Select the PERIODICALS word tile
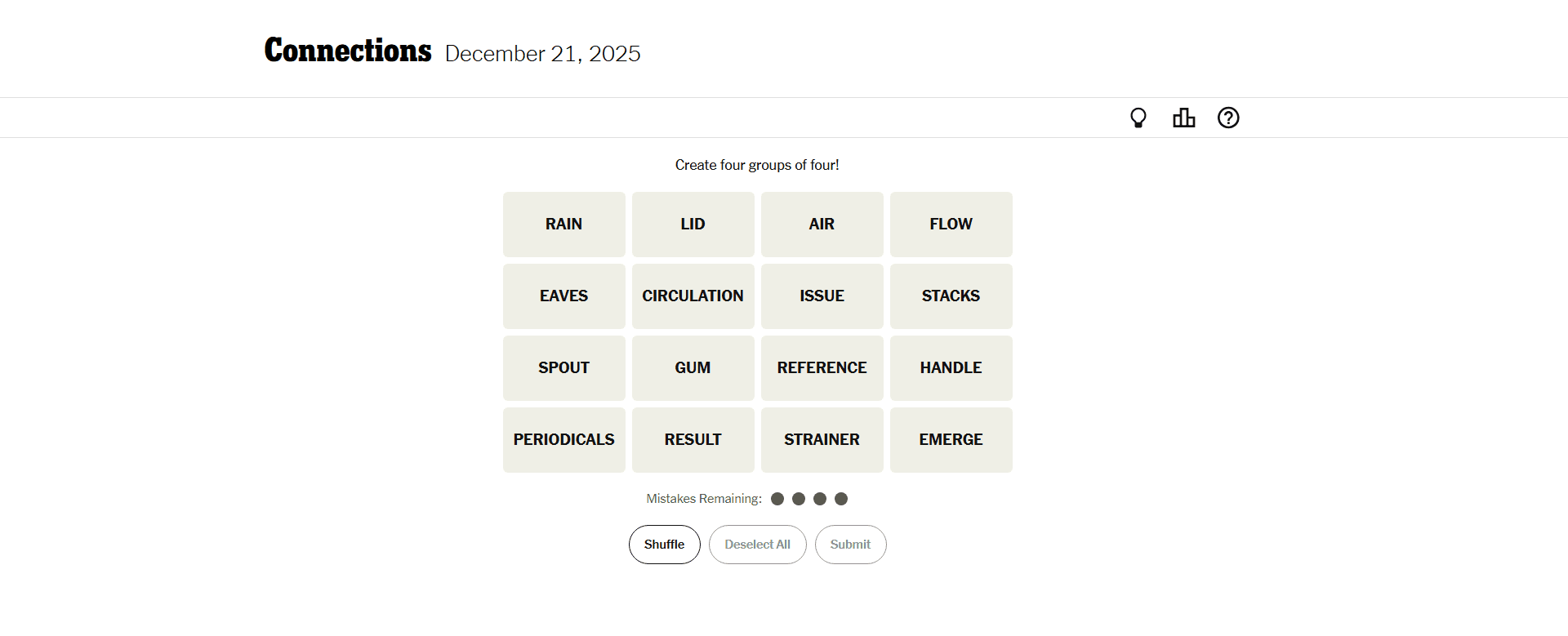 click(563, 440)
